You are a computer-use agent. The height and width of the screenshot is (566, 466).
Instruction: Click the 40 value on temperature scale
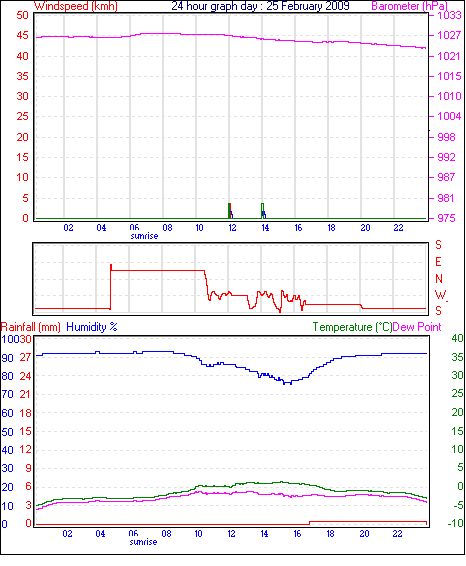(457, 338)
